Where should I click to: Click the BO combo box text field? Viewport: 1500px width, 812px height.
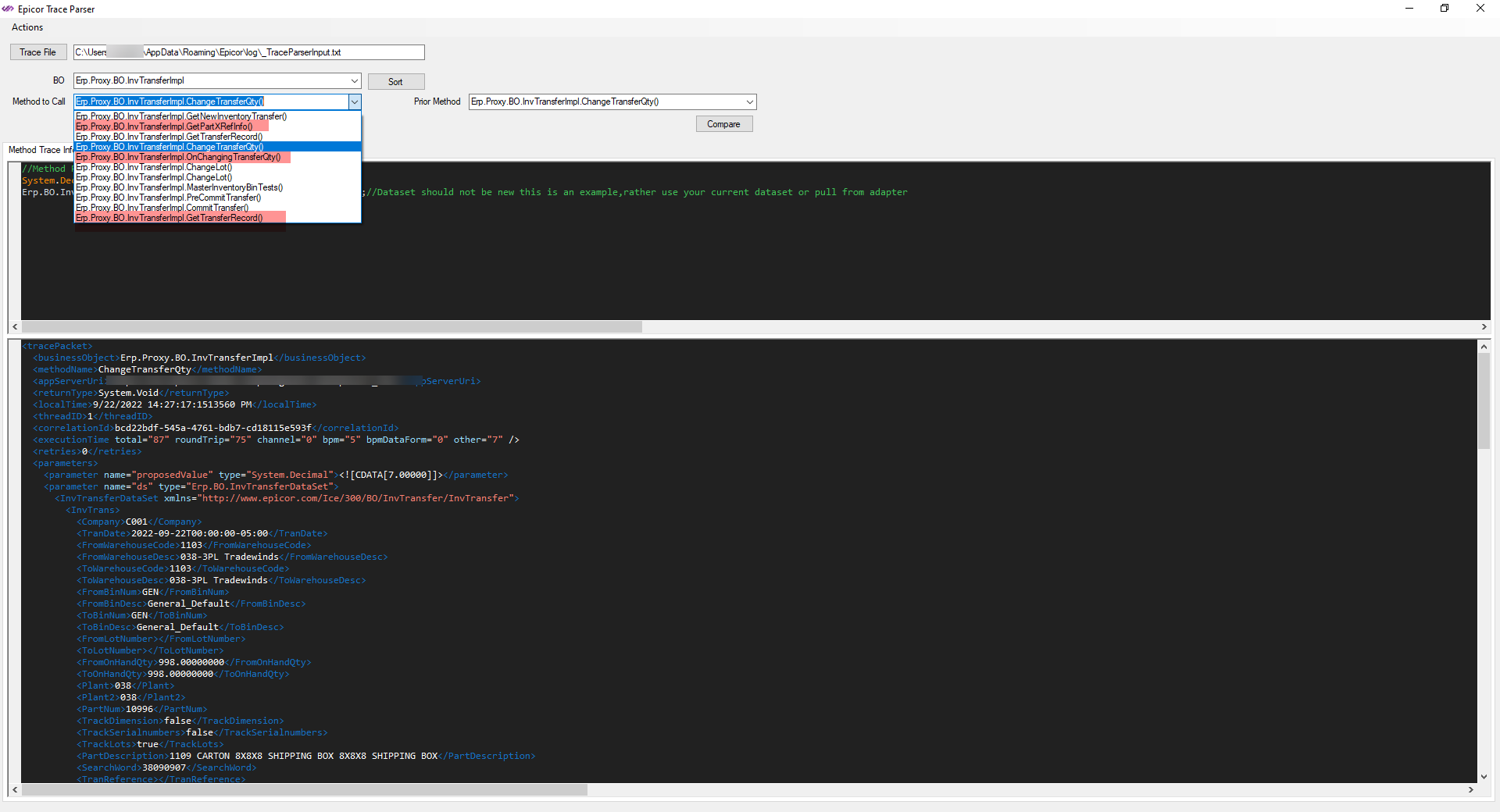(x=211, y=80)
